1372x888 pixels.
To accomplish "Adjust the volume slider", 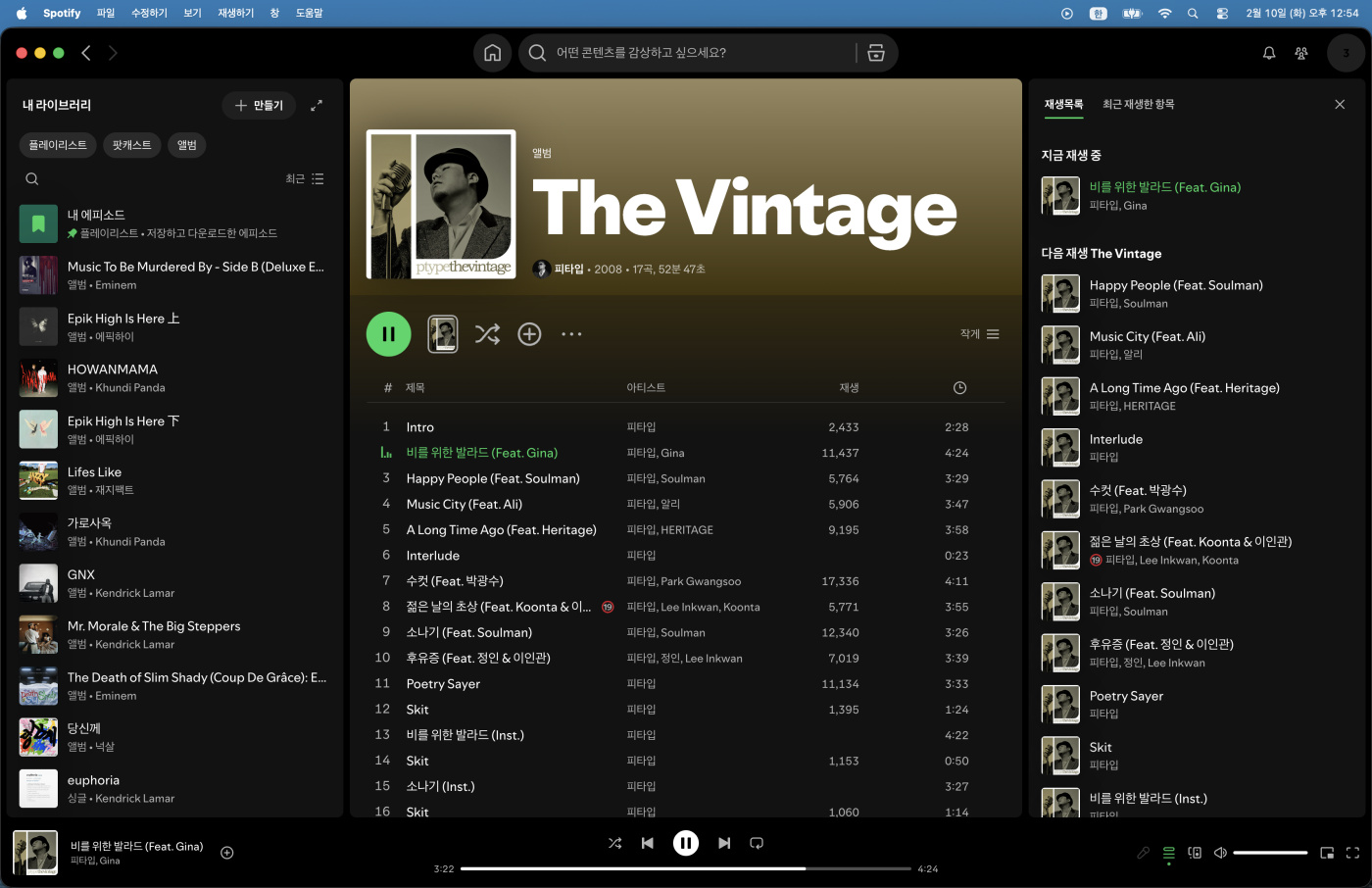I will [x=1269, y=853].
